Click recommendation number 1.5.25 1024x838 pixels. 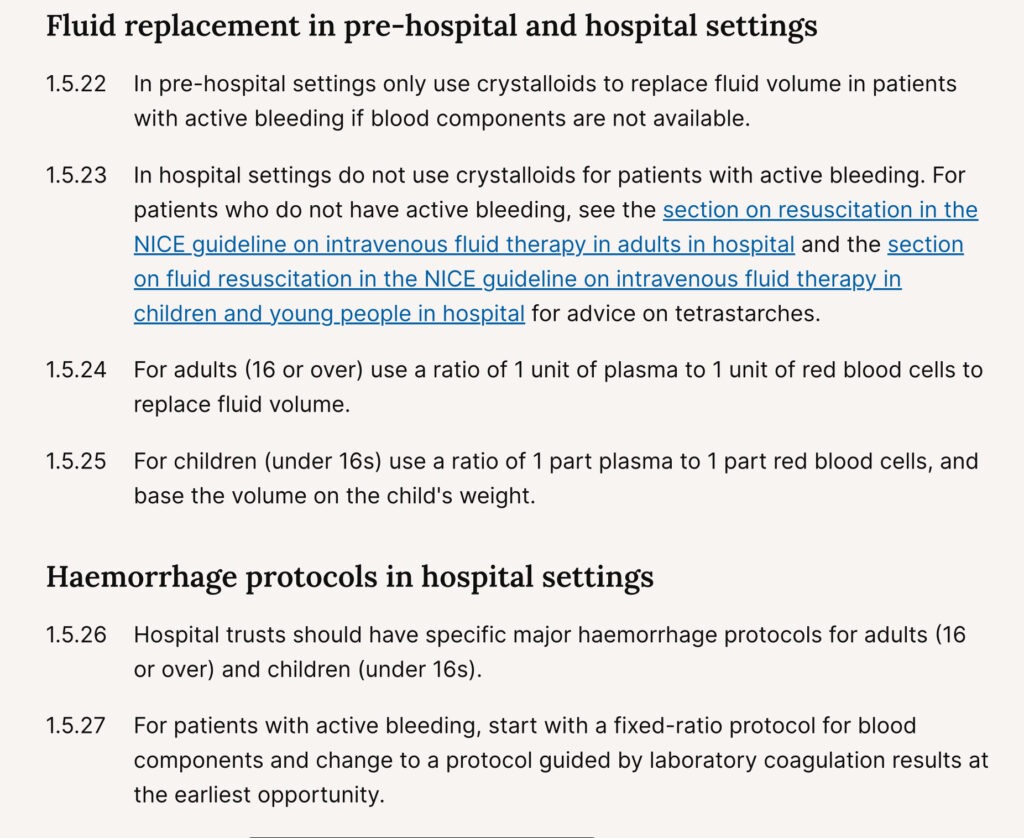(76, 462)
